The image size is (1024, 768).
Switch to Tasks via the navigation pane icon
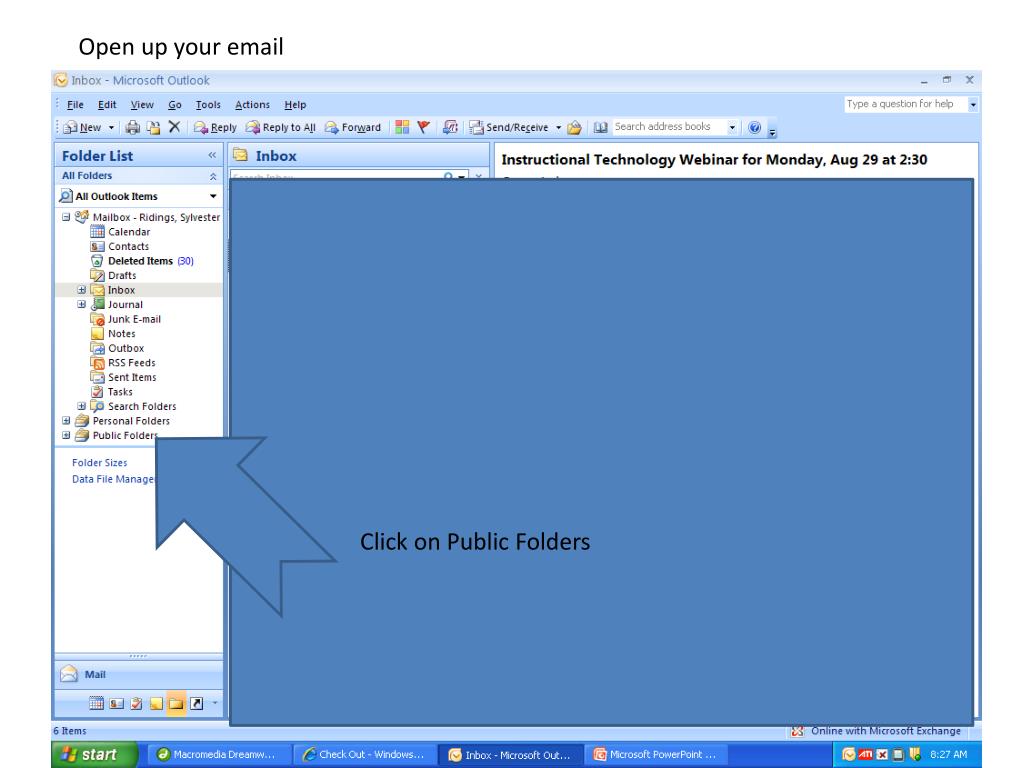[x=136, y=703]
